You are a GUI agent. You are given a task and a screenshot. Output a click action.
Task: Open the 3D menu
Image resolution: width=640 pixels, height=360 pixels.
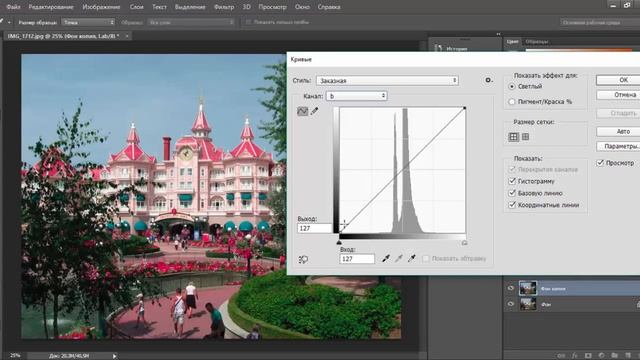(247, 7)
